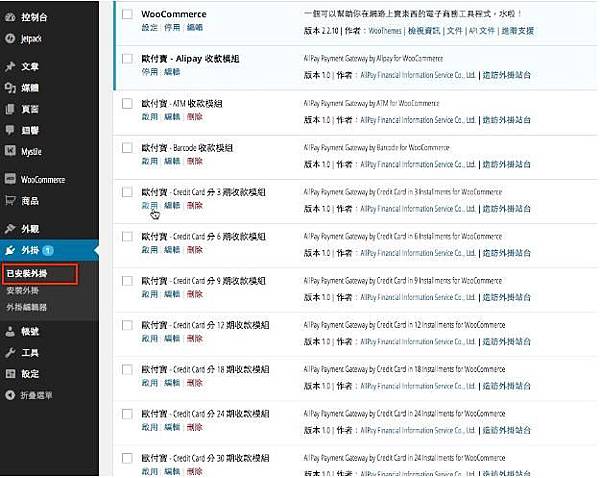The height and width of the screenshot is (478, 600).
Task: Open the 外觀 appearance brush icon
Action: click(x=10, y=228)
